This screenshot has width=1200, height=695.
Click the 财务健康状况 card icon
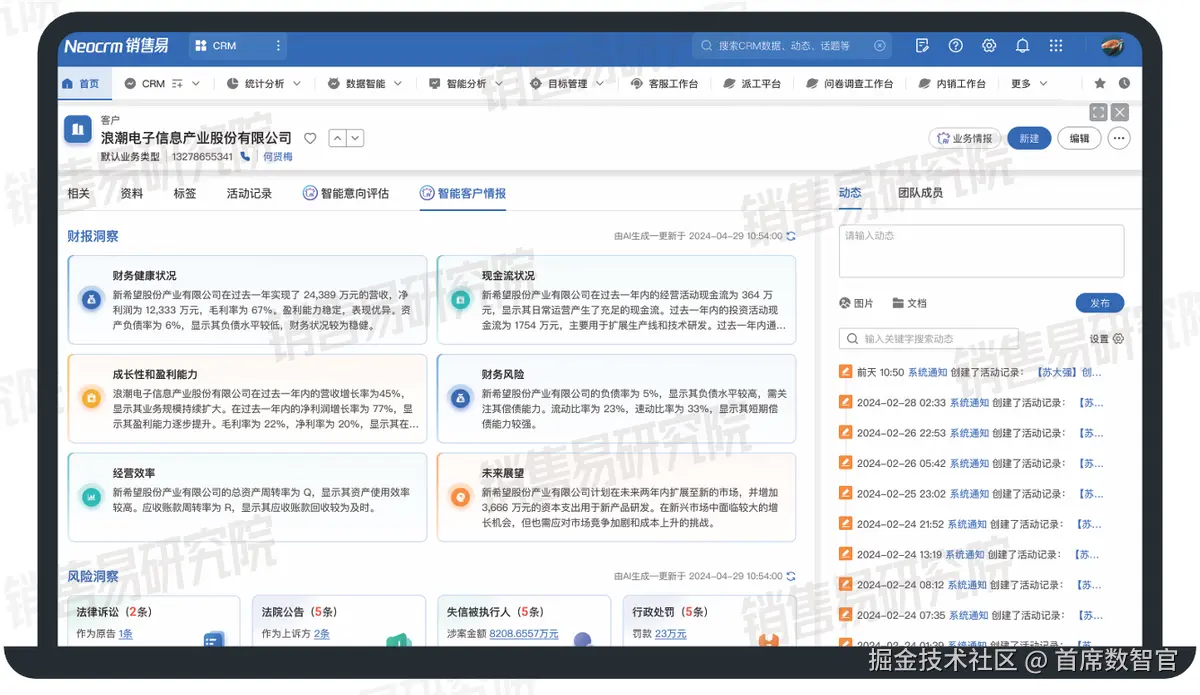point(91,298)
